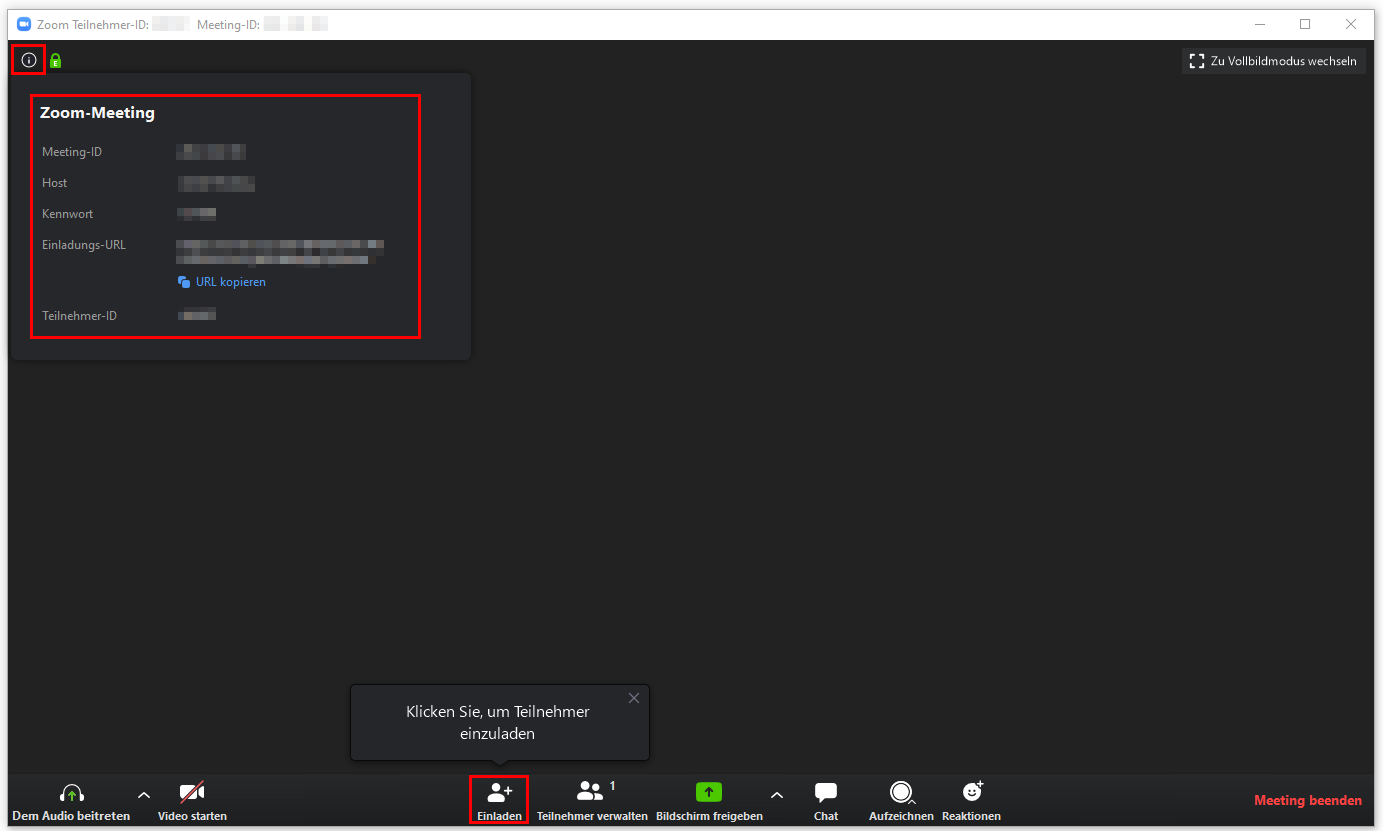Expand screen share options chevron
The height and width of the screenshot is (831, 1383).
coord(777,795)
